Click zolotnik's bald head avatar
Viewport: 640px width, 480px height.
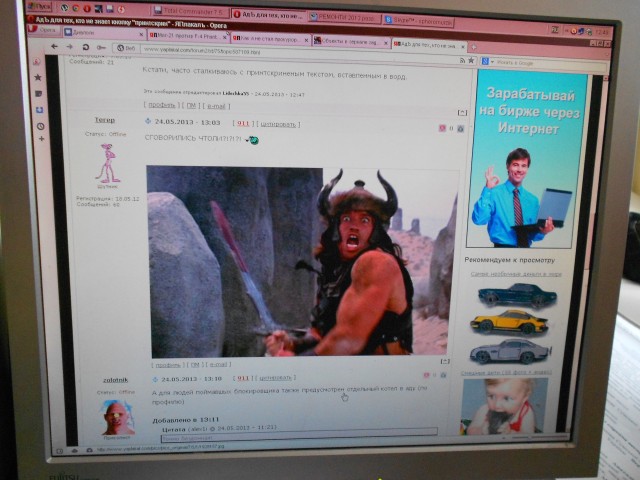pyautogui.click(x=117, y=417)
